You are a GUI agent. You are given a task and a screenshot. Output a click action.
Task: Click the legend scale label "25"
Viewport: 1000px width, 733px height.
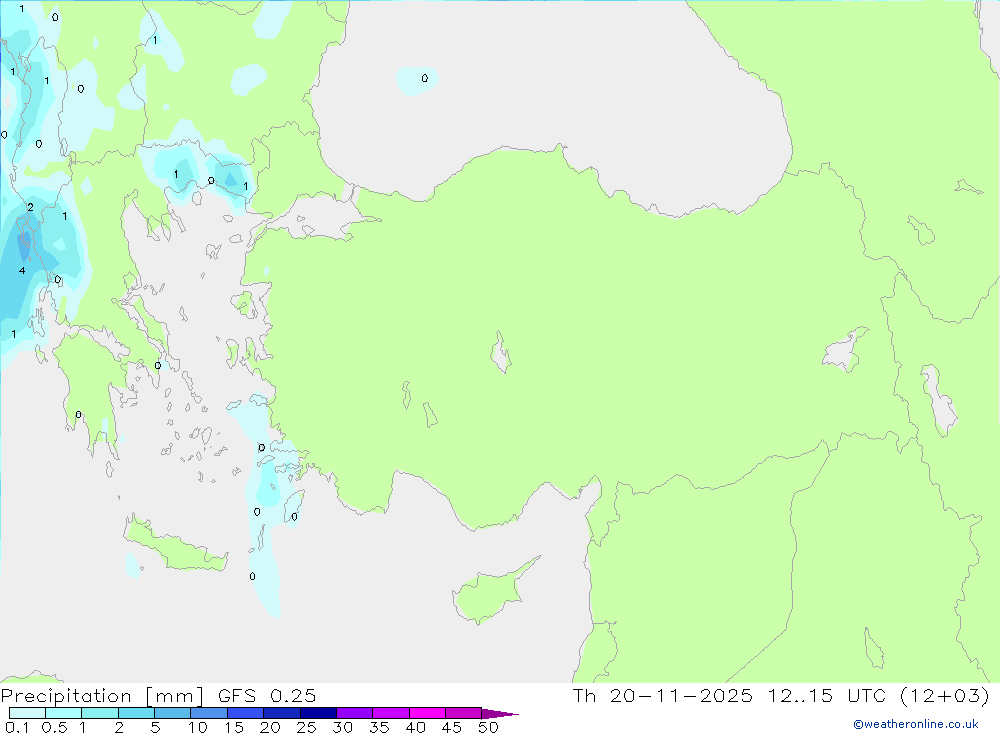306,727
